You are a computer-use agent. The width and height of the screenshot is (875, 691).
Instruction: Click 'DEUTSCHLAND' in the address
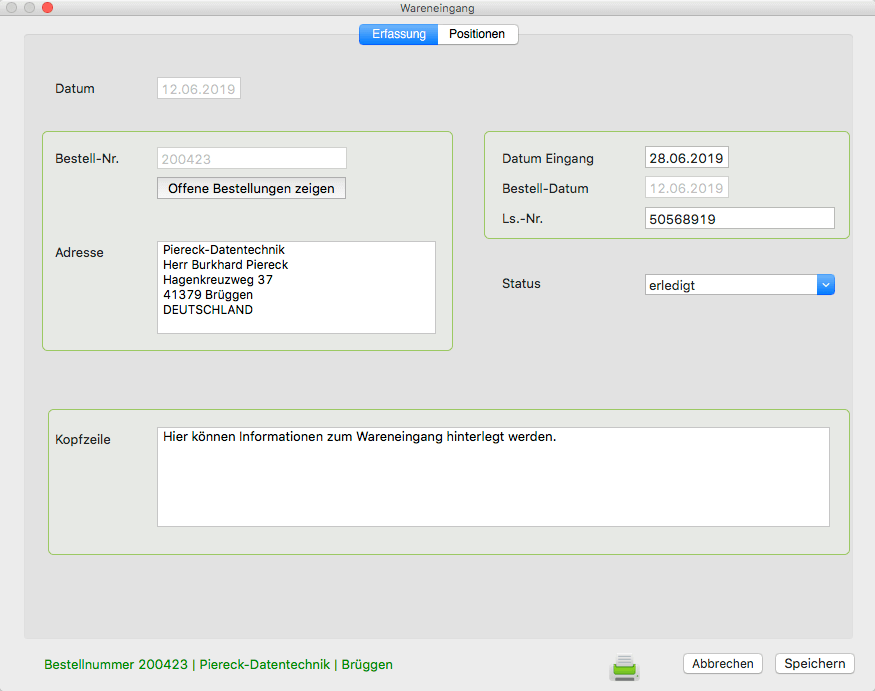(x=208, y=310)
